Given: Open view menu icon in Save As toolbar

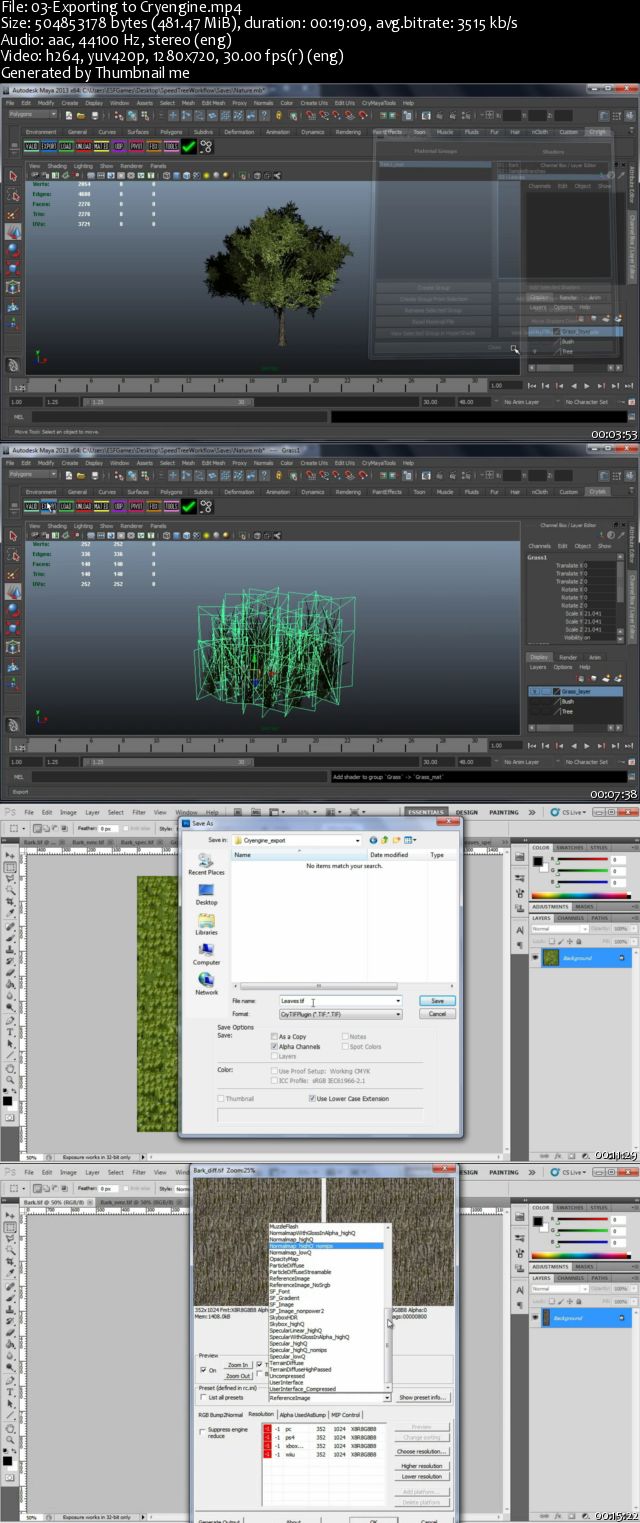Looking at the screenshot, I should click(x=410, y=840).
